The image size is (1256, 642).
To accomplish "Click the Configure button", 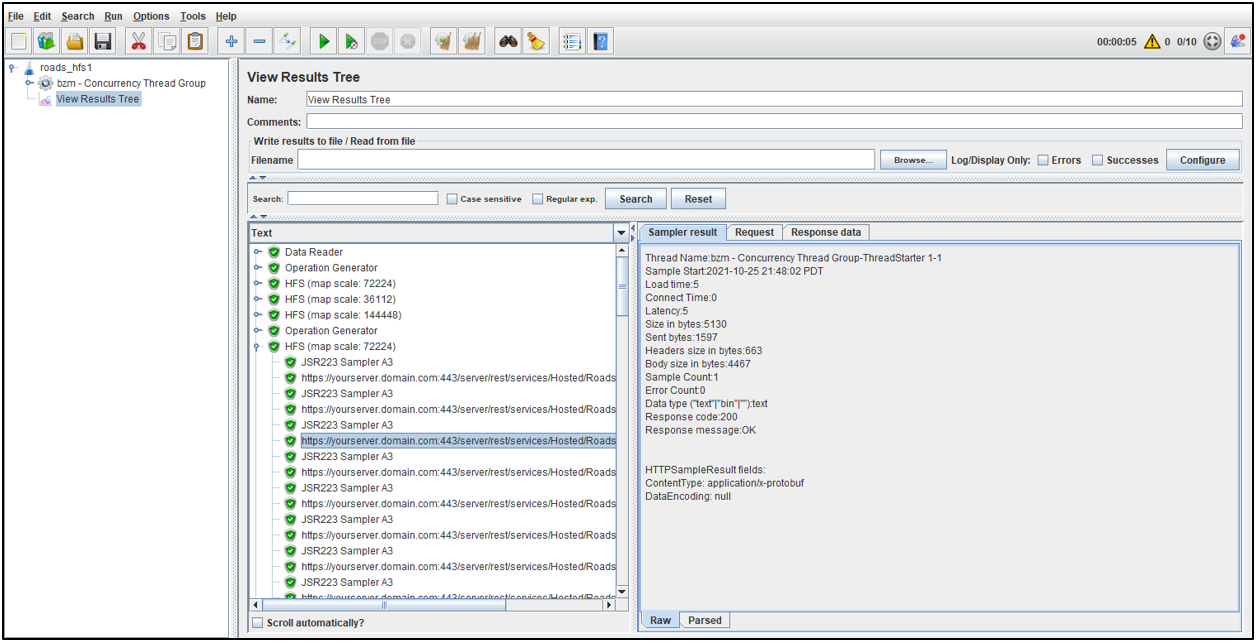I will pyautogui.click(x=1202, y=160).
